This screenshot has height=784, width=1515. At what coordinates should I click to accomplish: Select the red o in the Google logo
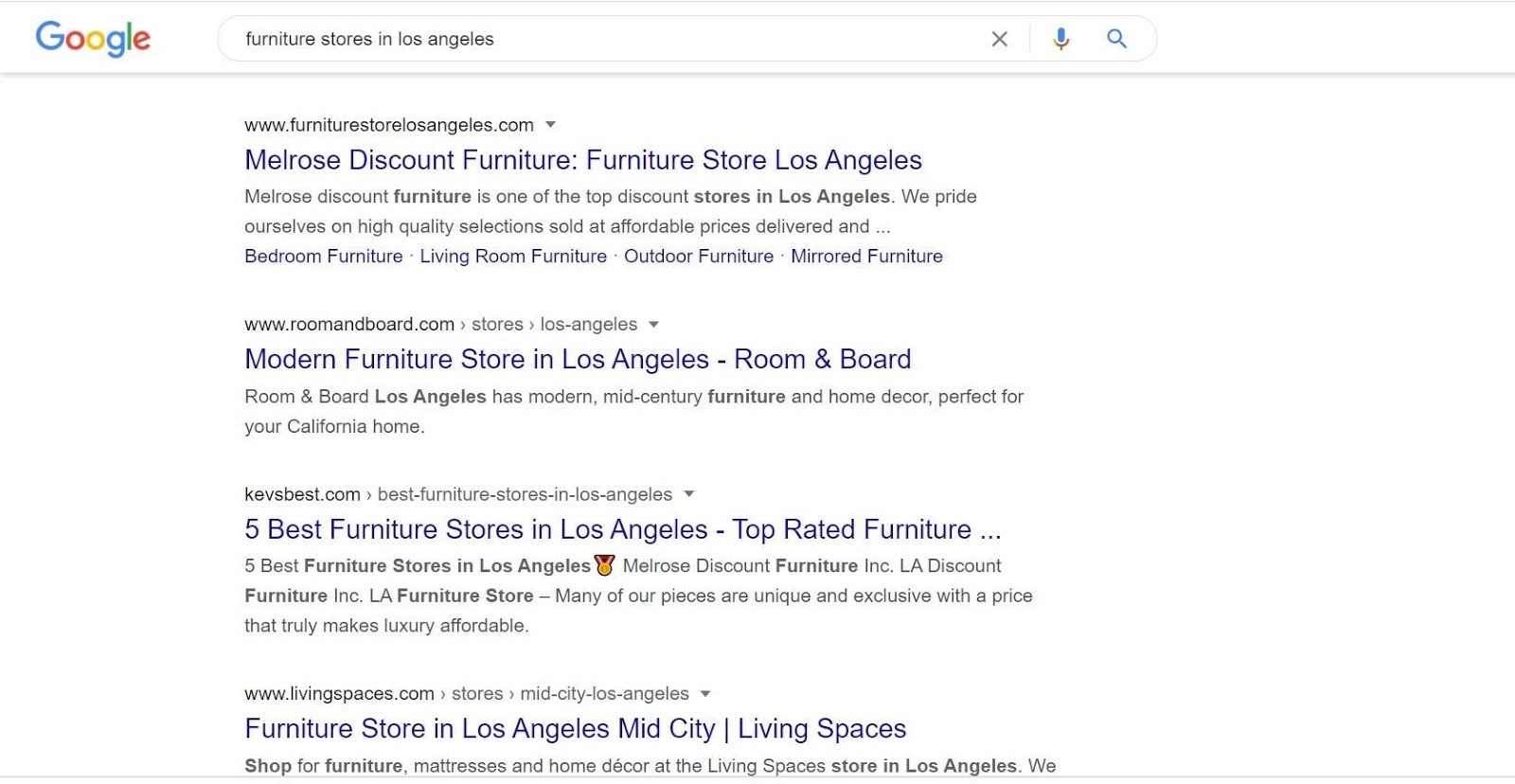(76, 43)
